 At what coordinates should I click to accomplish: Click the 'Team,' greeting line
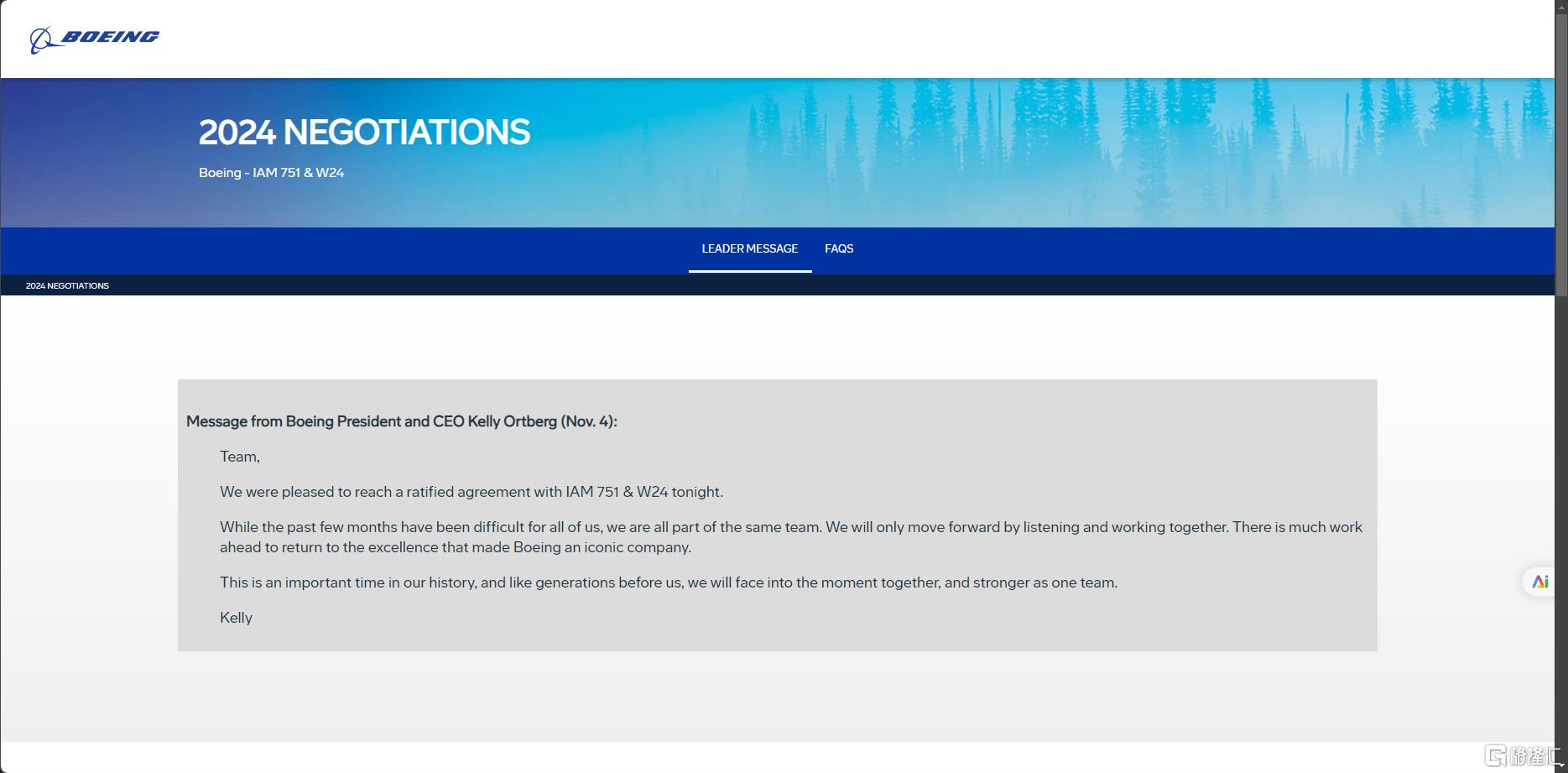coord(240,457)
